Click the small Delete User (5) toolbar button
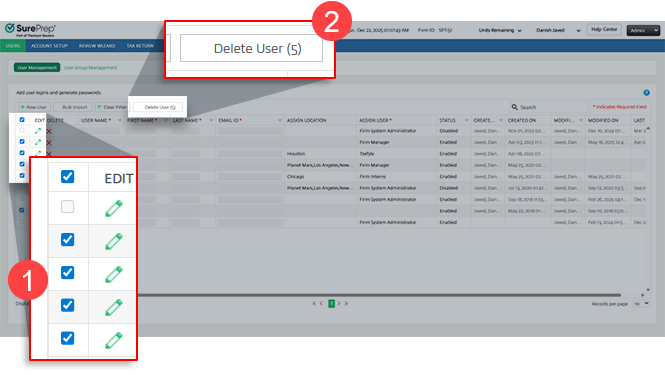Screen dimensions: 665x375 [x=159, y=107]
